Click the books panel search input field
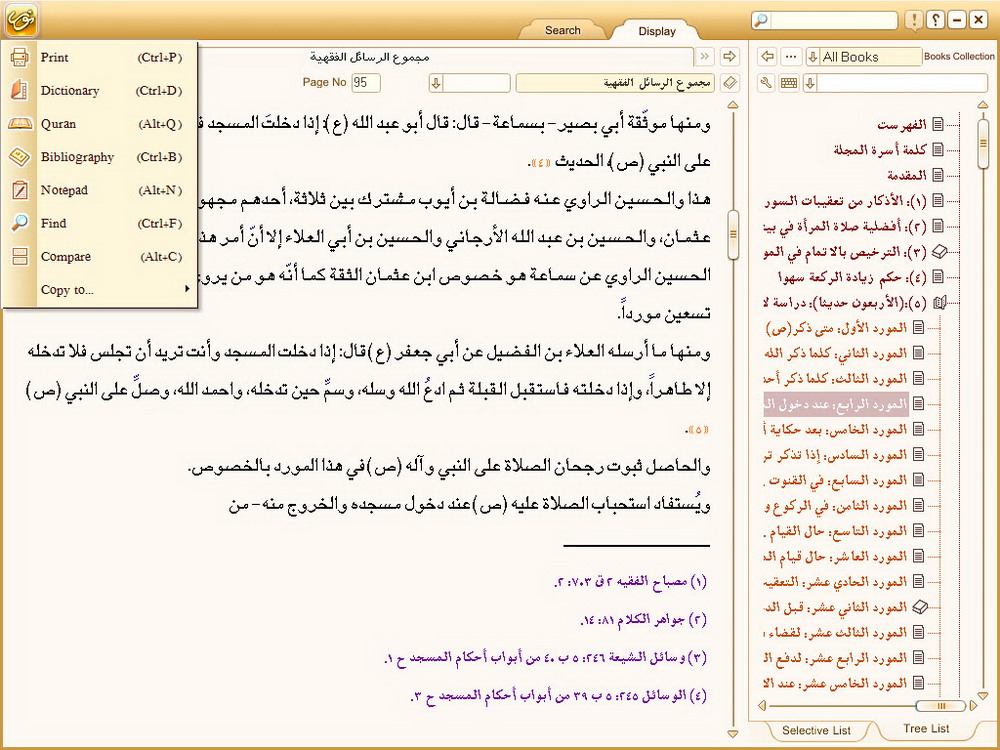The width and height of the screenshot is (1000, 750). coord(902,83)
